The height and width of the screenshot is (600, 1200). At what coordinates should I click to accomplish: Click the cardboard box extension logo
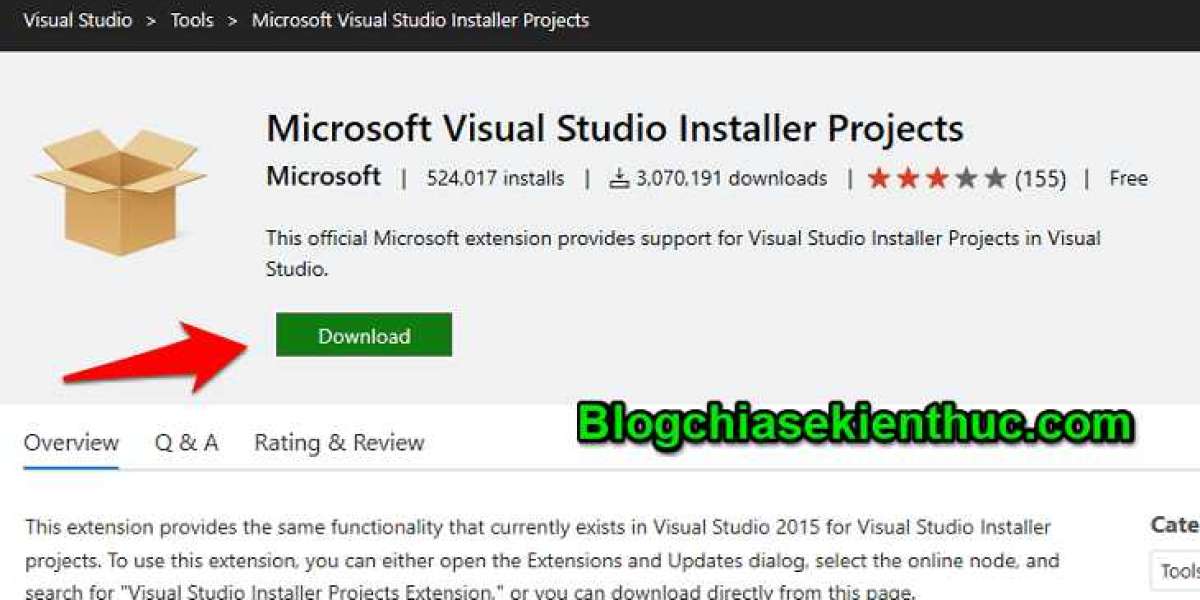click(120, 190)
